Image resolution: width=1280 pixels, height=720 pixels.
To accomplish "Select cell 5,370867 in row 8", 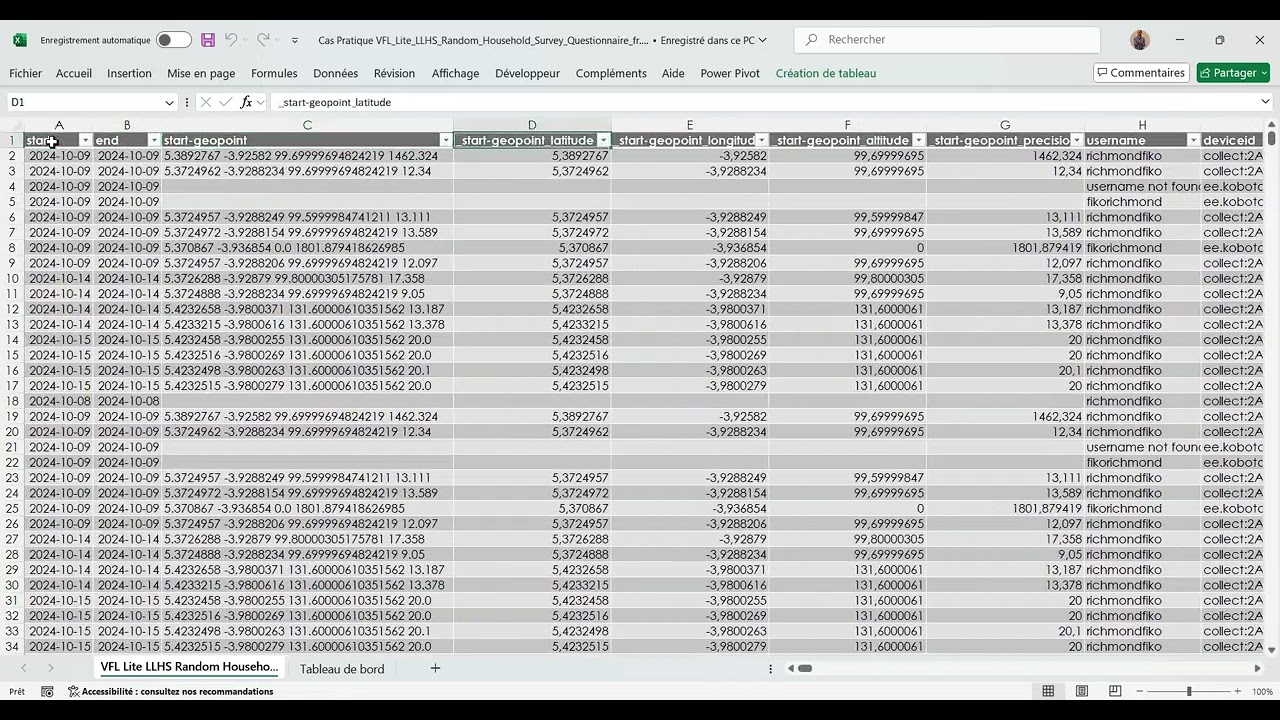I will tap(532, 248).
